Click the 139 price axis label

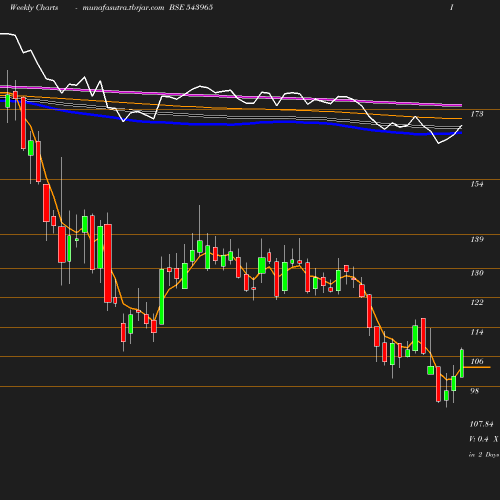pos(477,239)
